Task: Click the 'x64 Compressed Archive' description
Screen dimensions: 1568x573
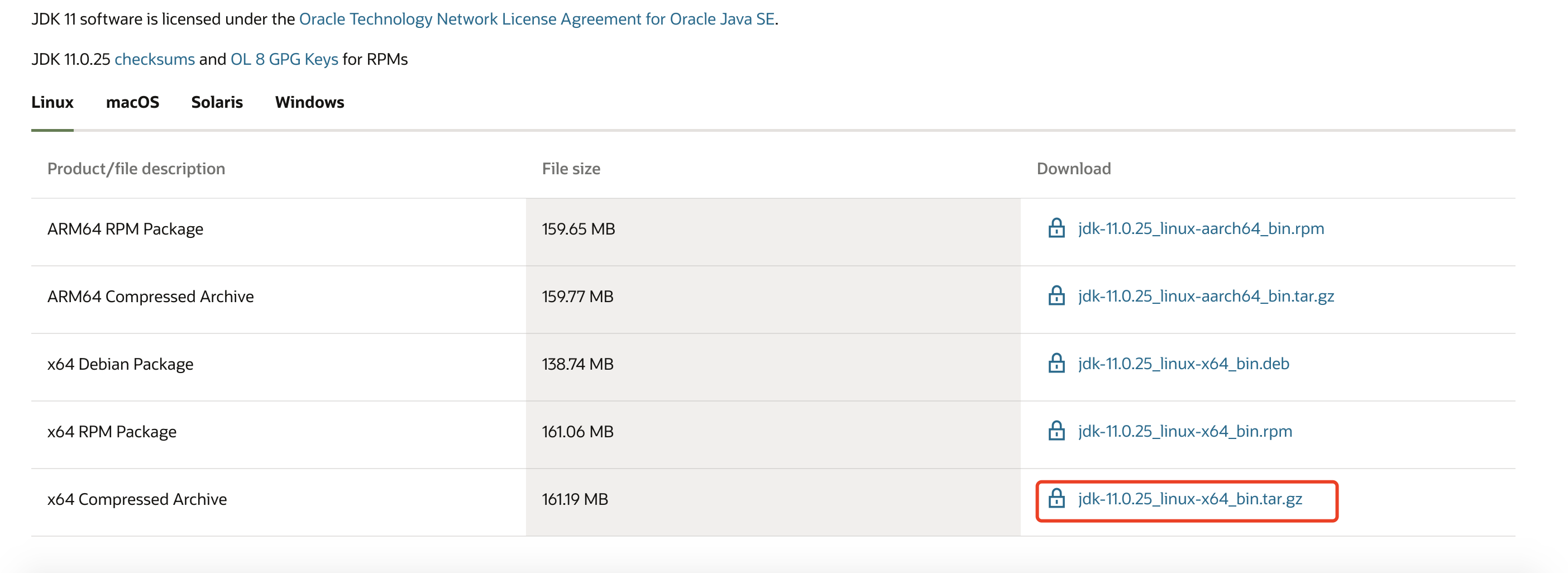Action: 137,499
